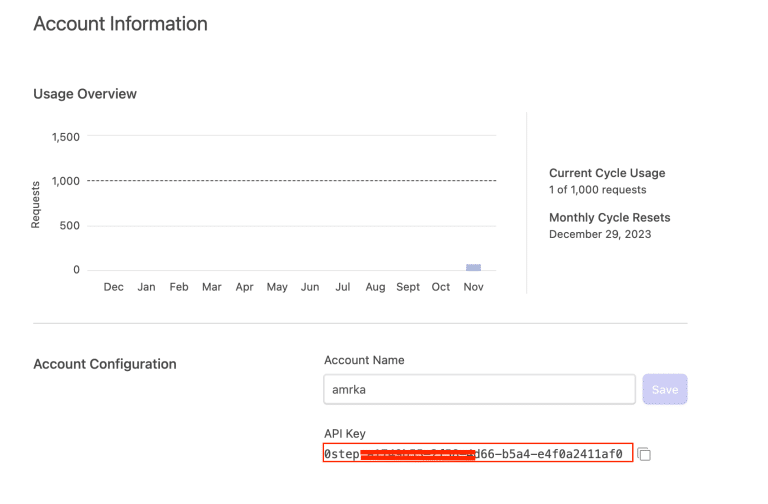Select the API key text string
The height and width of the screenshot is (504, 768).
click(x=477, y=454)
